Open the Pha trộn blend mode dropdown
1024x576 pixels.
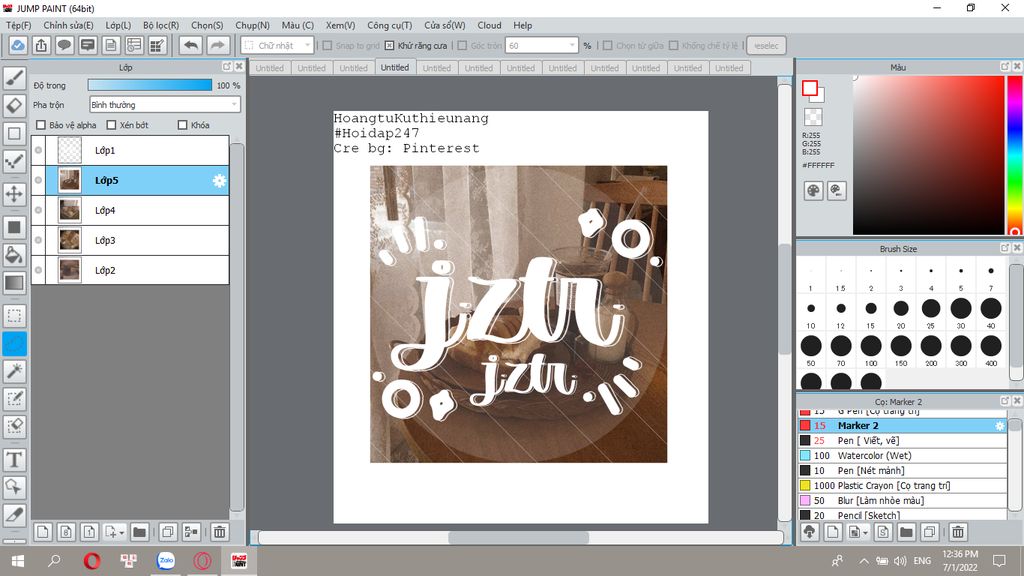[165, 104]
